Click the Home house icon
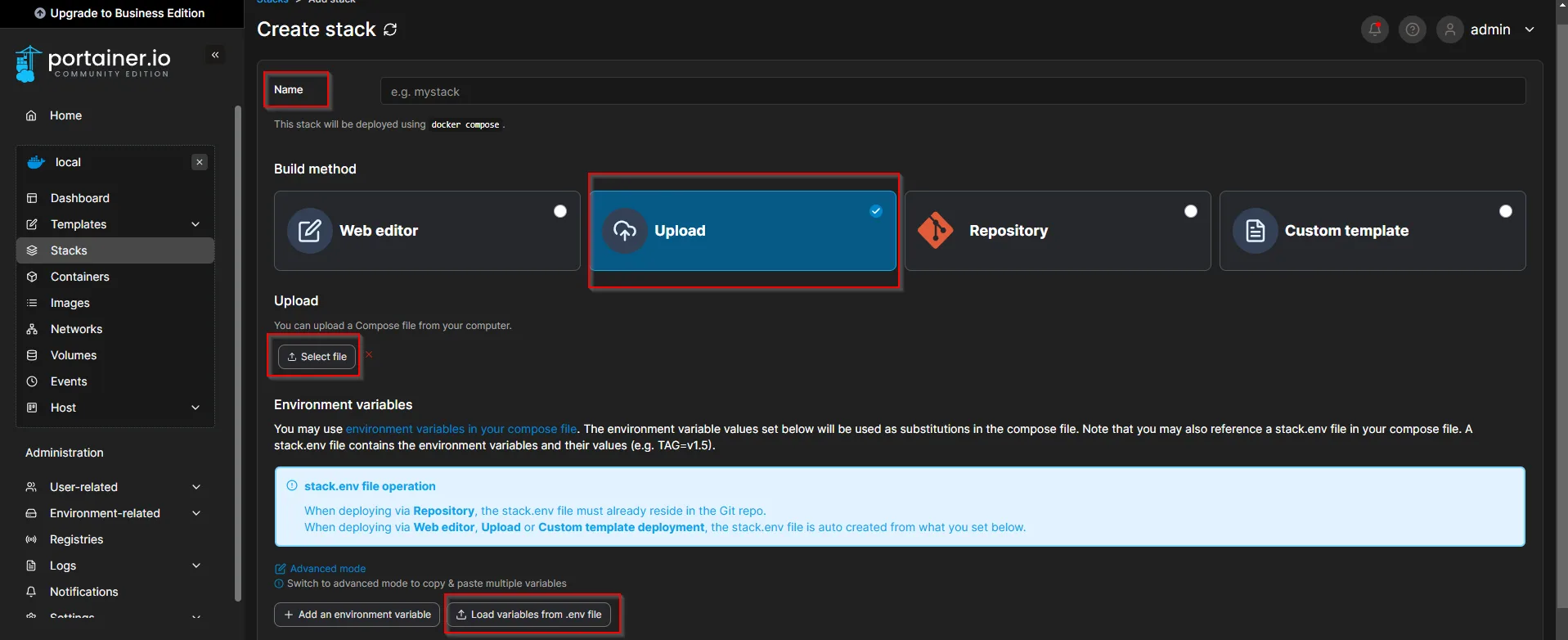Viewport: 1568px width, 640px height. [31, 115]
